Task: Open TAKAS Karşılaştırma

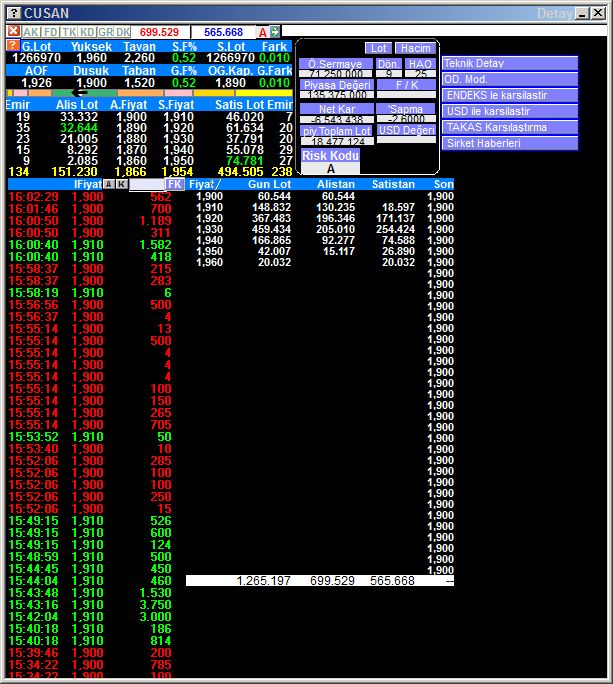Action: (510, 127)
